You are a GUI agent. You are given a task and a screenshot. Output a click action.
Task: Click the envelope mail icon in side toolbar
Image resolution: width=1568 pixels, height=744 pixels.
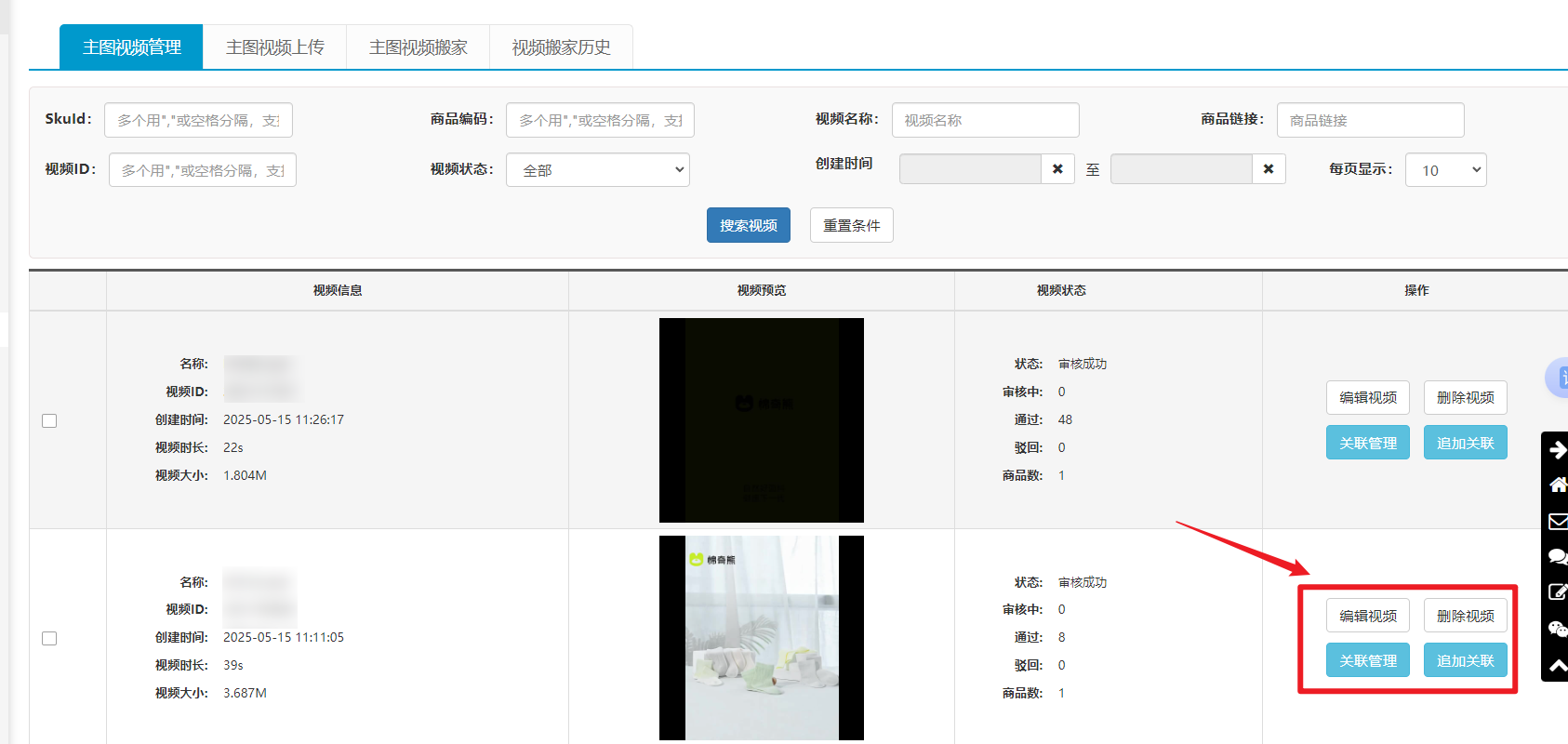click(x=1557, y=521)
